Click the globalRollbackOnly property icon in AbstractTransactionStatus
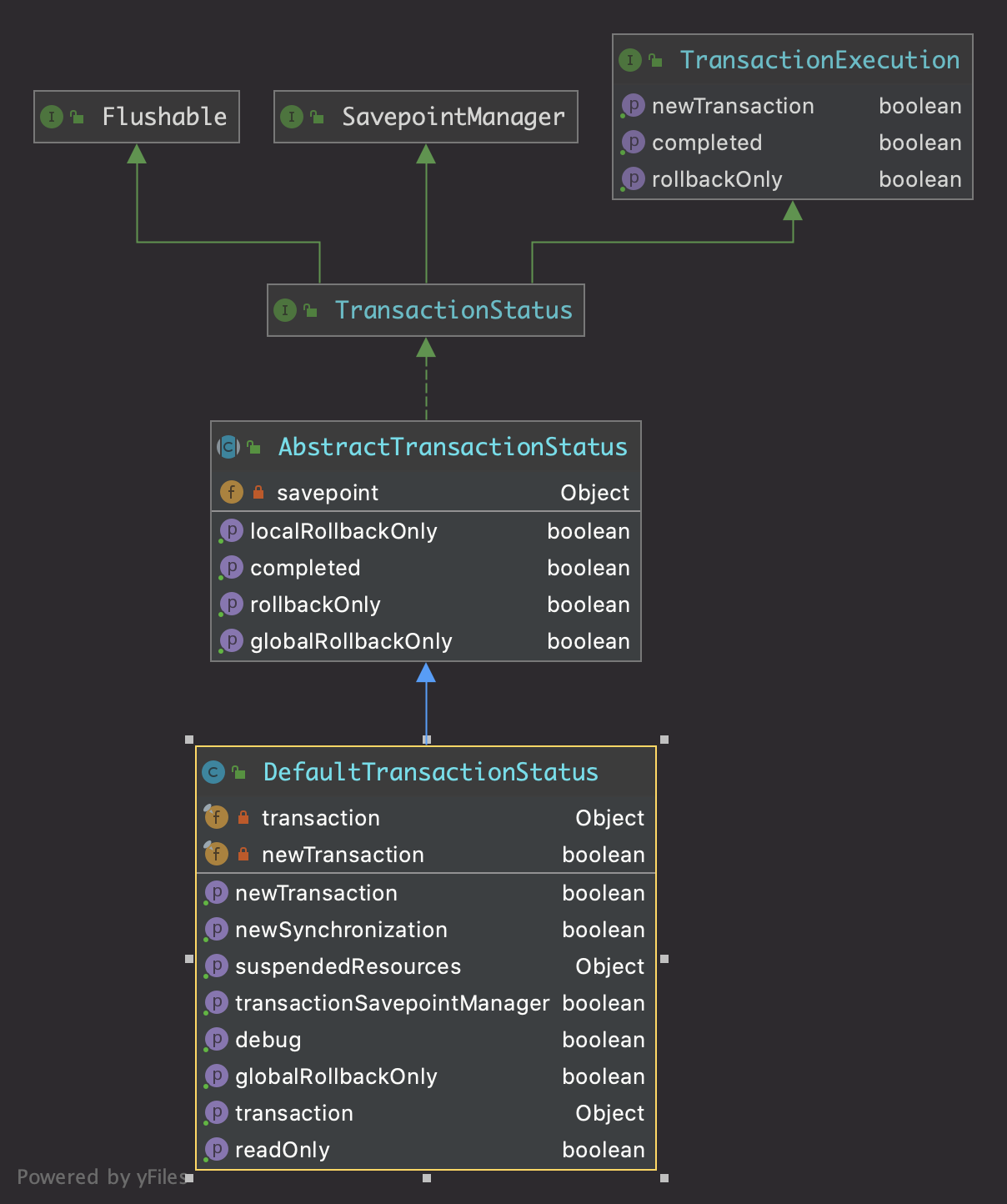 (x=231, y=641)
